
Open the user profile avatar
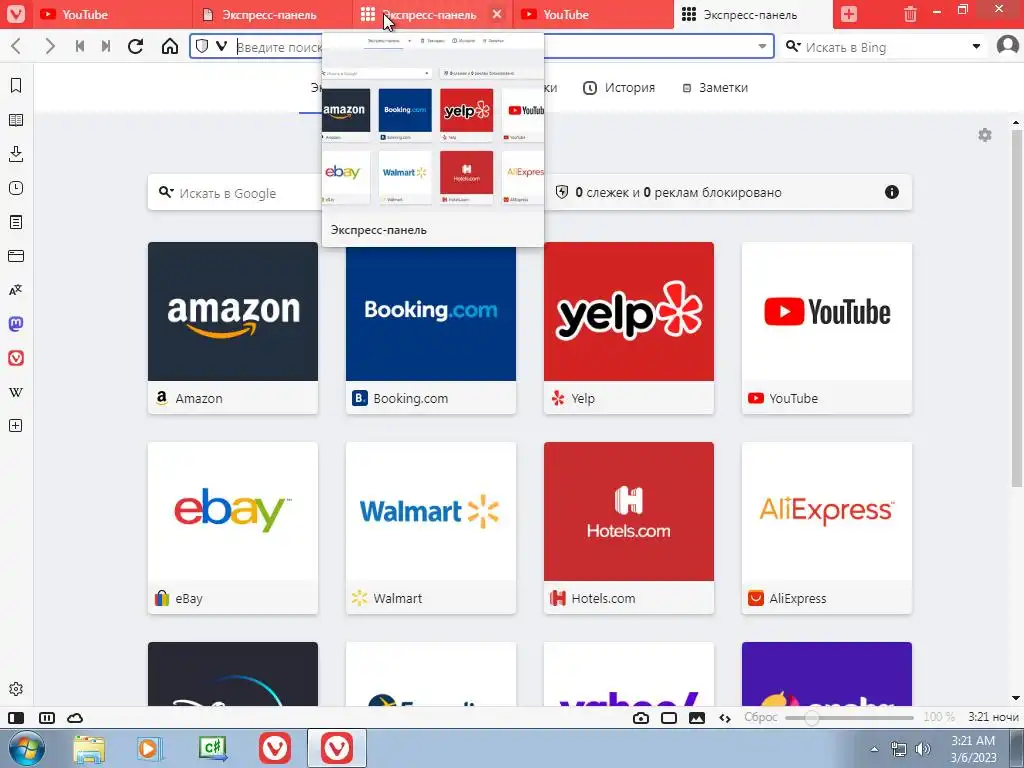(x=1008, y=46)
